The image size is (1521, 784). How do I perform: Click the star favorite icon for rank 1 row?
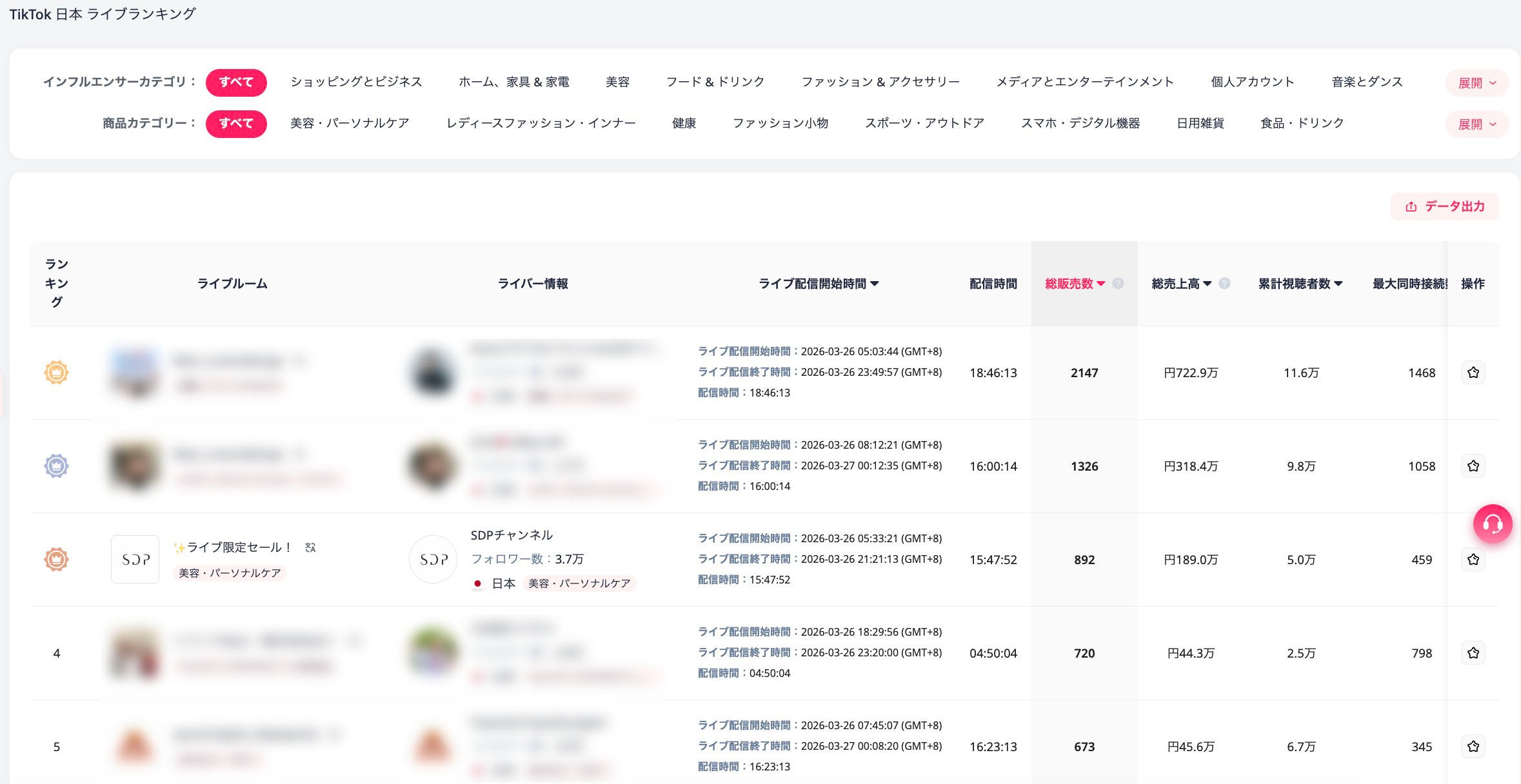1473,373
